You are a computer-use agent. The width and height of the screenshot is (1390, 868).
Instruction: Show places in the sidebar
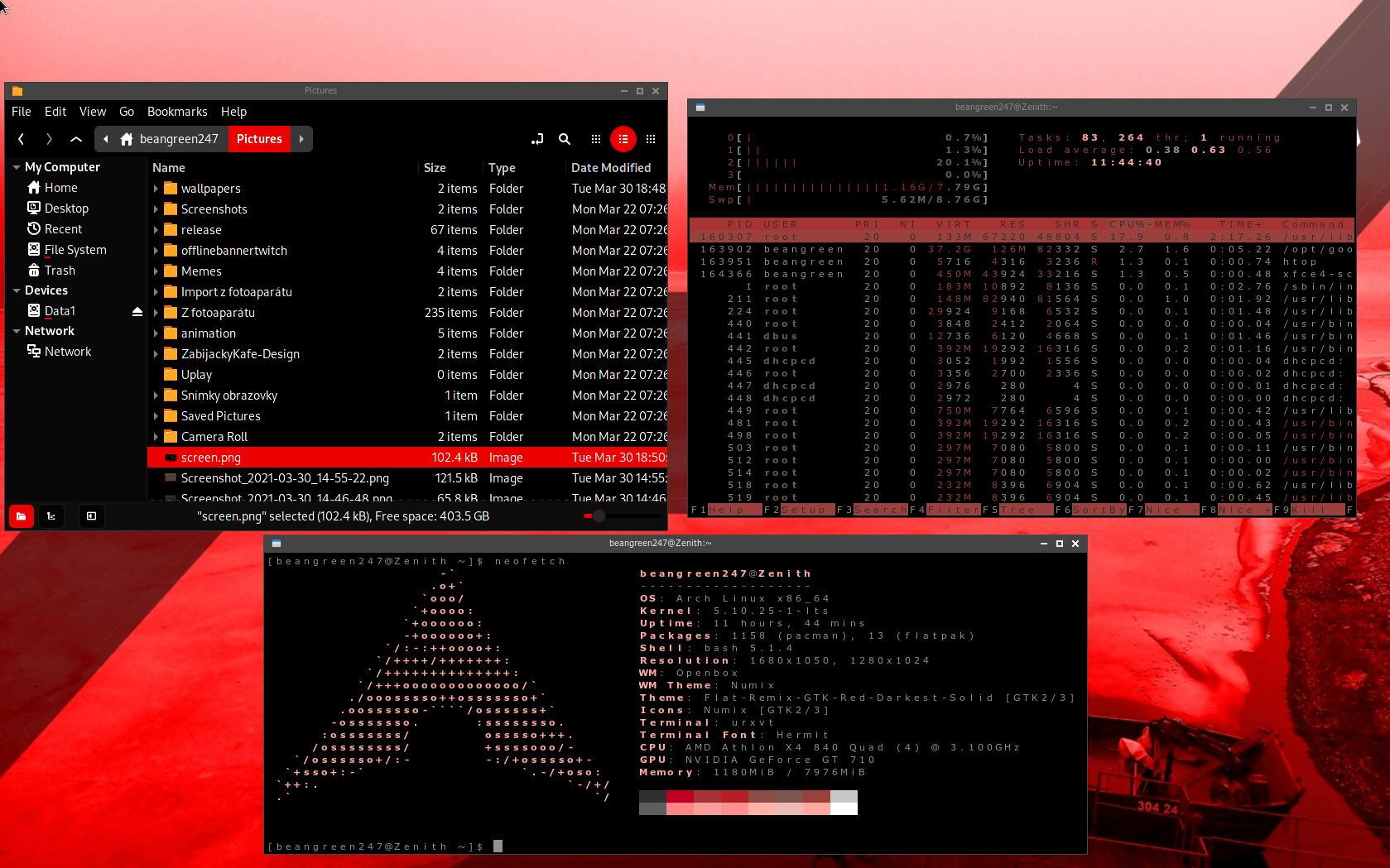click(x=21, y=516)
